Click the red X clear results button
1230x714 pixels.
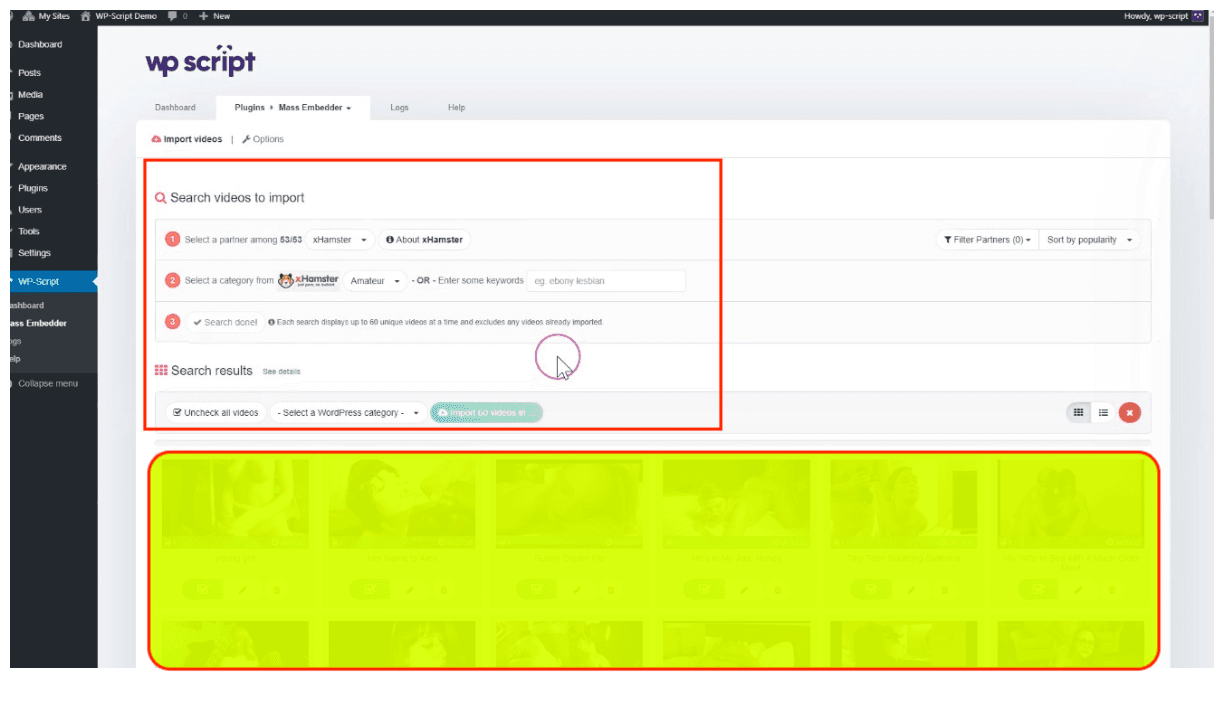(x=1130, y=412)
